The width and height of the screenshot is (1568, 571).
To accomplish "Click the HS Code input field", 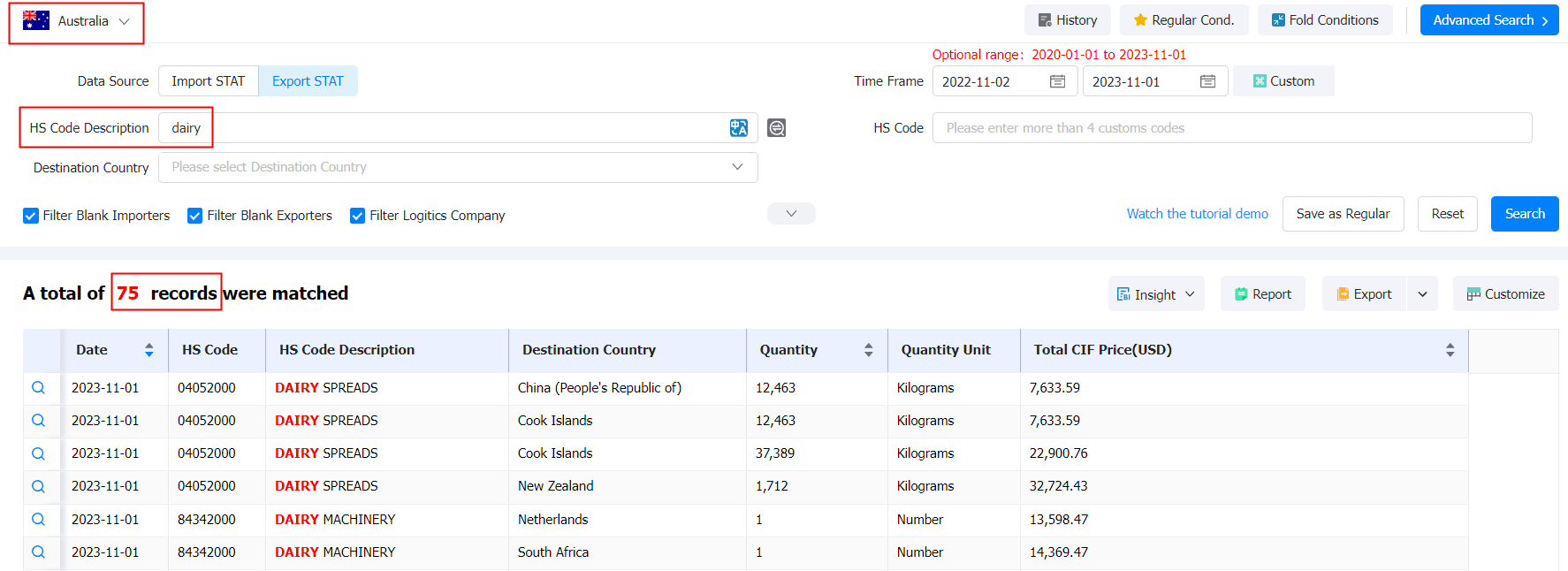I will [x=1231, y=128].
